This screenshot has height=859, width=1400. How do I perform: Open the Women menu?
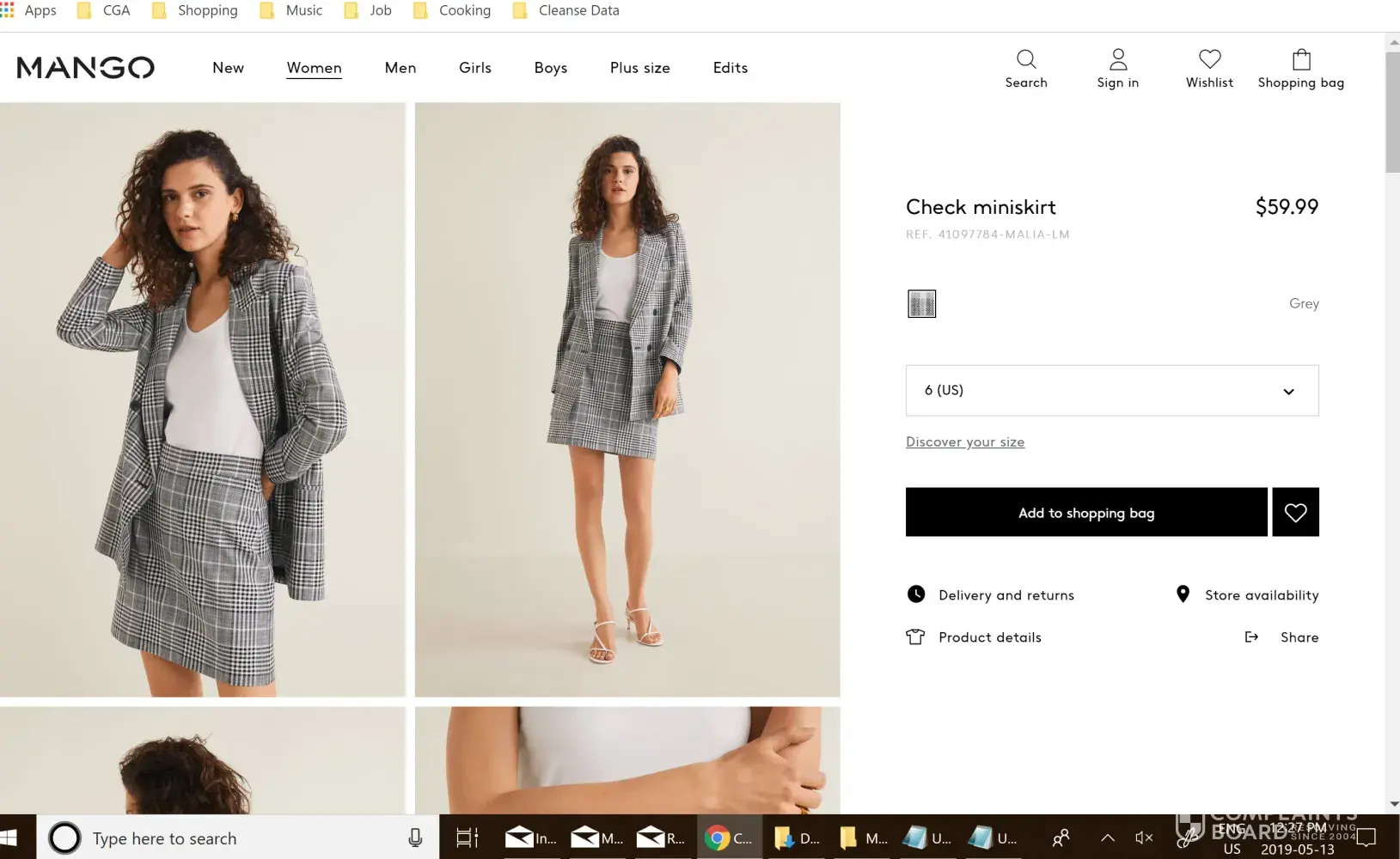[314, 68]
